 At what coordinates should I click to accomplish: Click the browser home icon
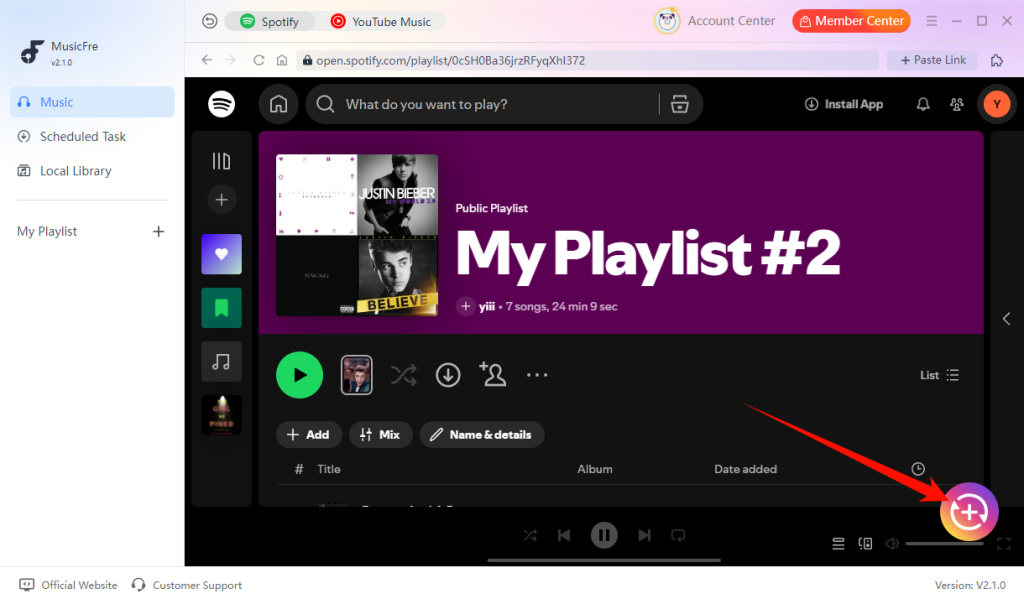click(x=281, y=60)
